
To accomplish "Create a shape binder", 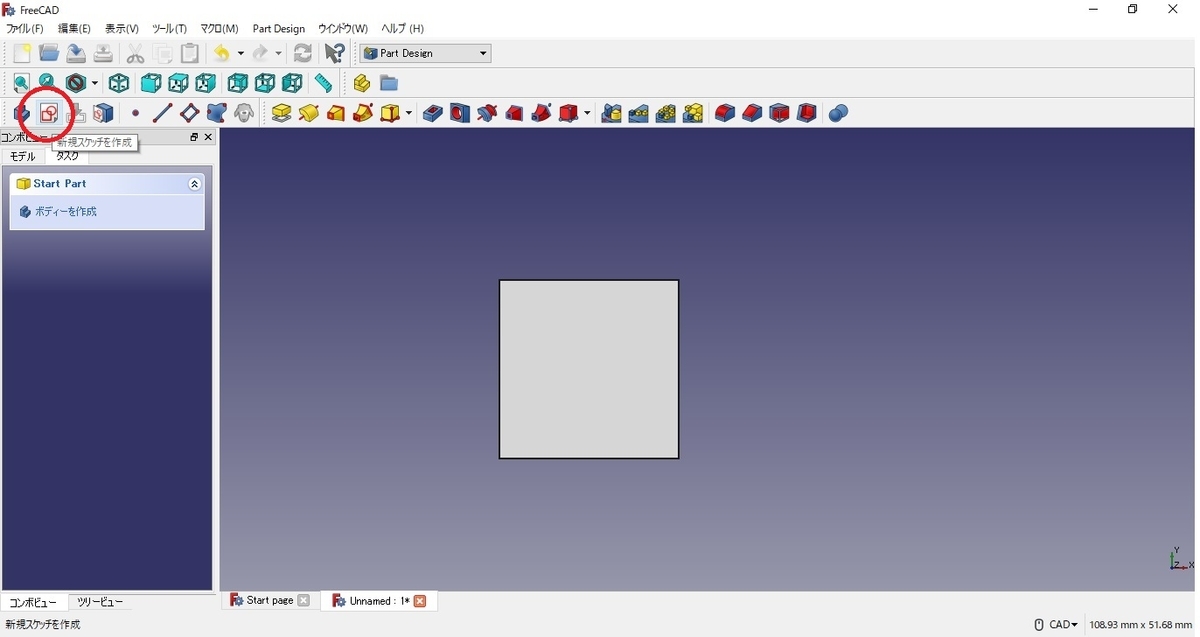I will click(x=216, y=113).
